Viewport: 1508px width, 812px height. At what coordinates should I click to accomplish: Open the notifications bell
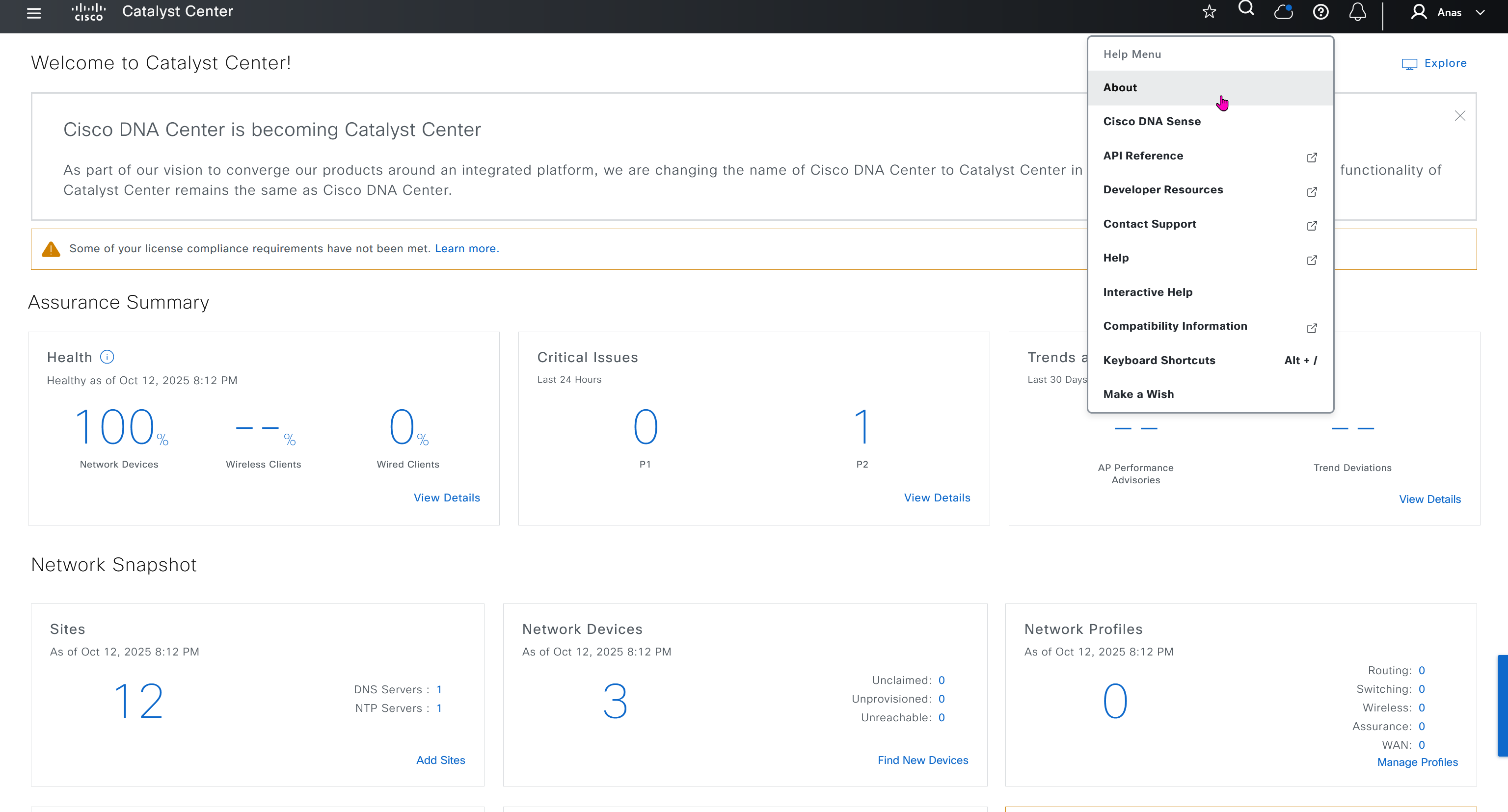click(x=1358, y=12)
